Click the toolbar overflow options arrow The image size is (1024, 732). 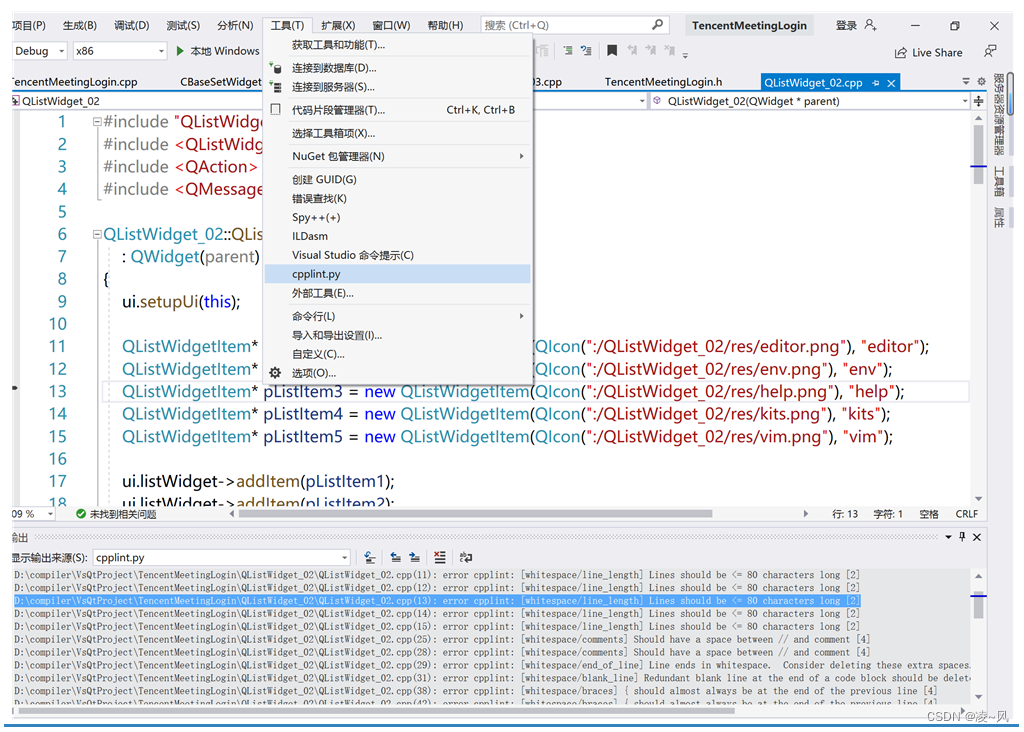[x=685, y=56]
